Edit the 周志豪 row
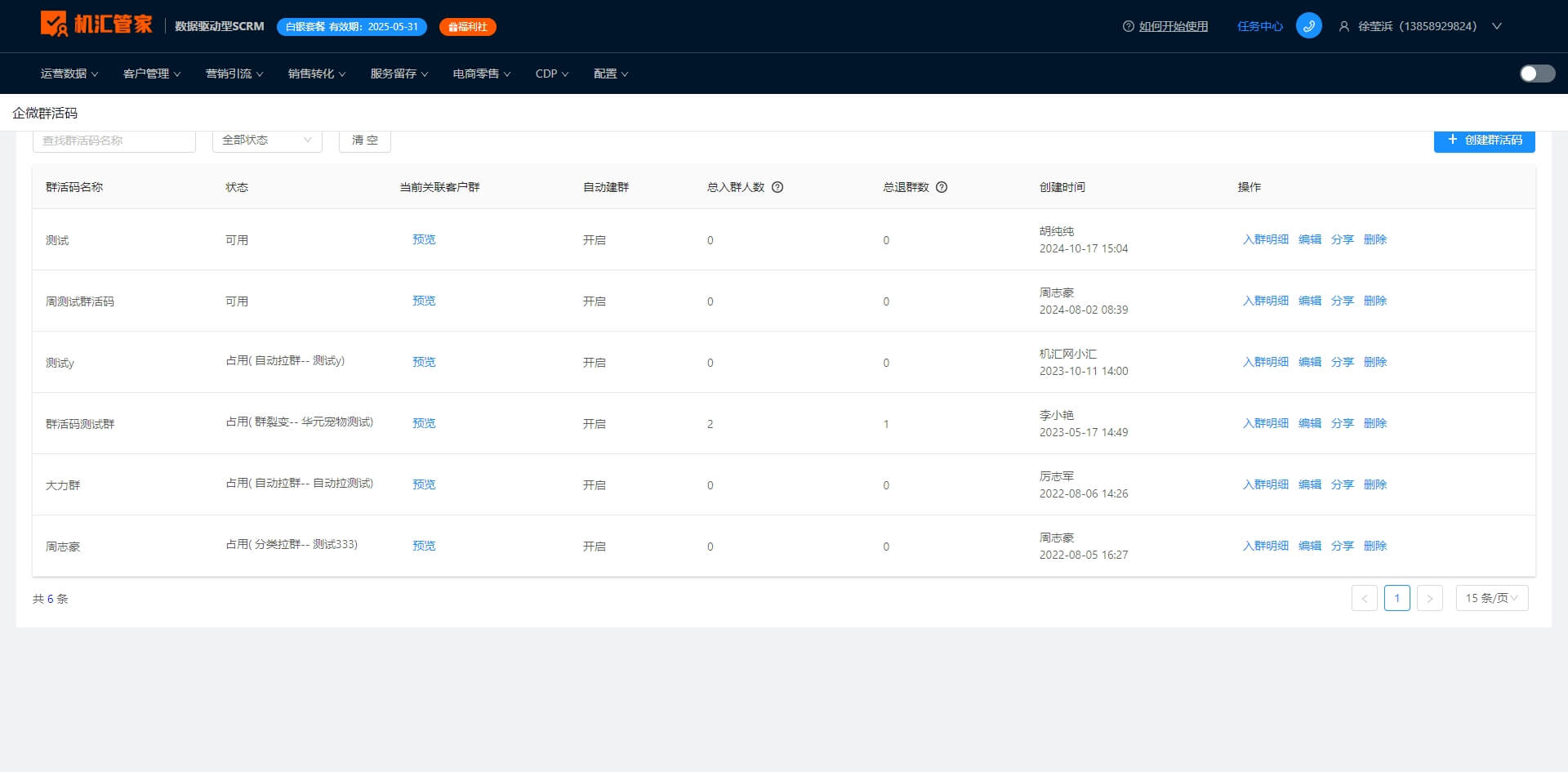The height and width of the screenshot is (772, 1568). coord(1310,546)
